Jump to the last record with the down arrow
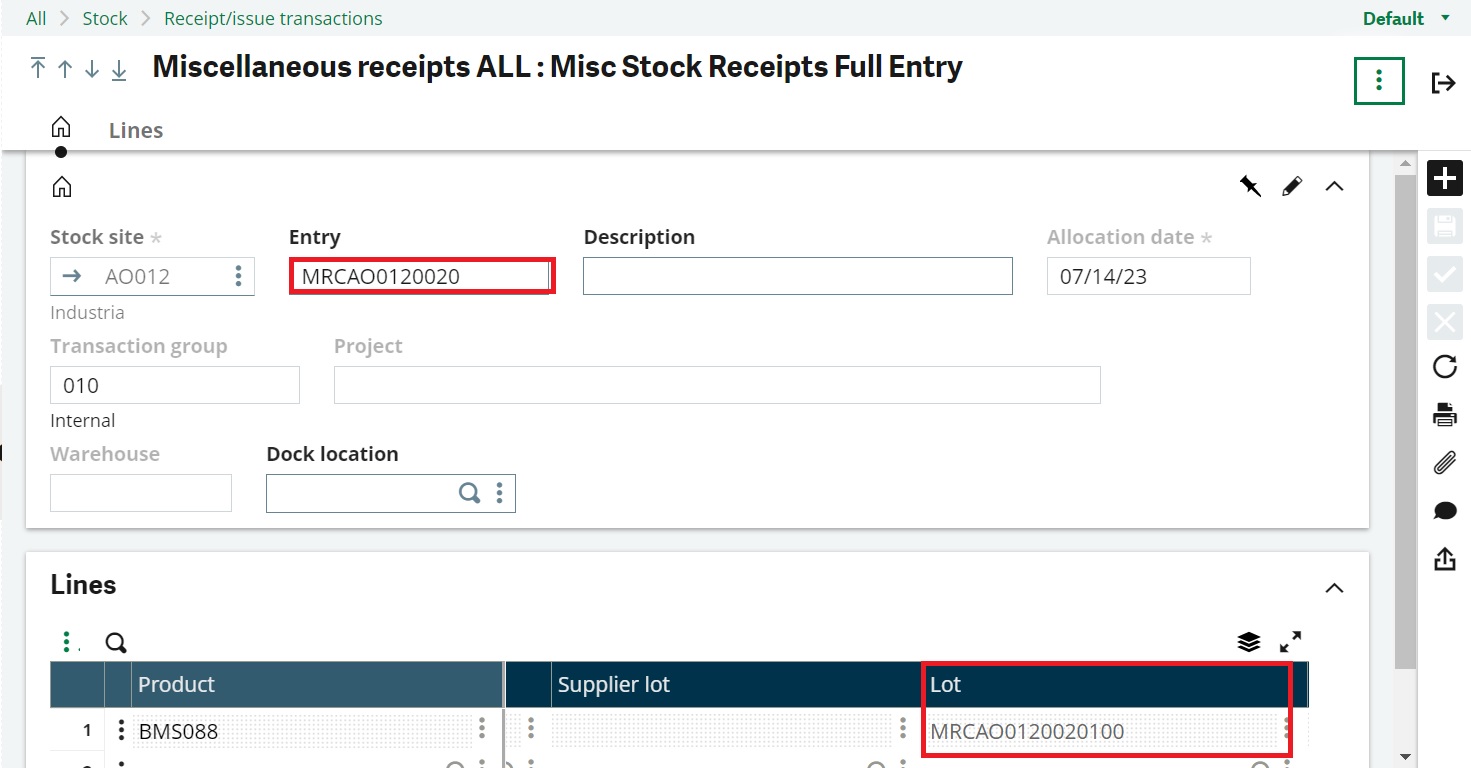1471x768 pixels. 119,68
